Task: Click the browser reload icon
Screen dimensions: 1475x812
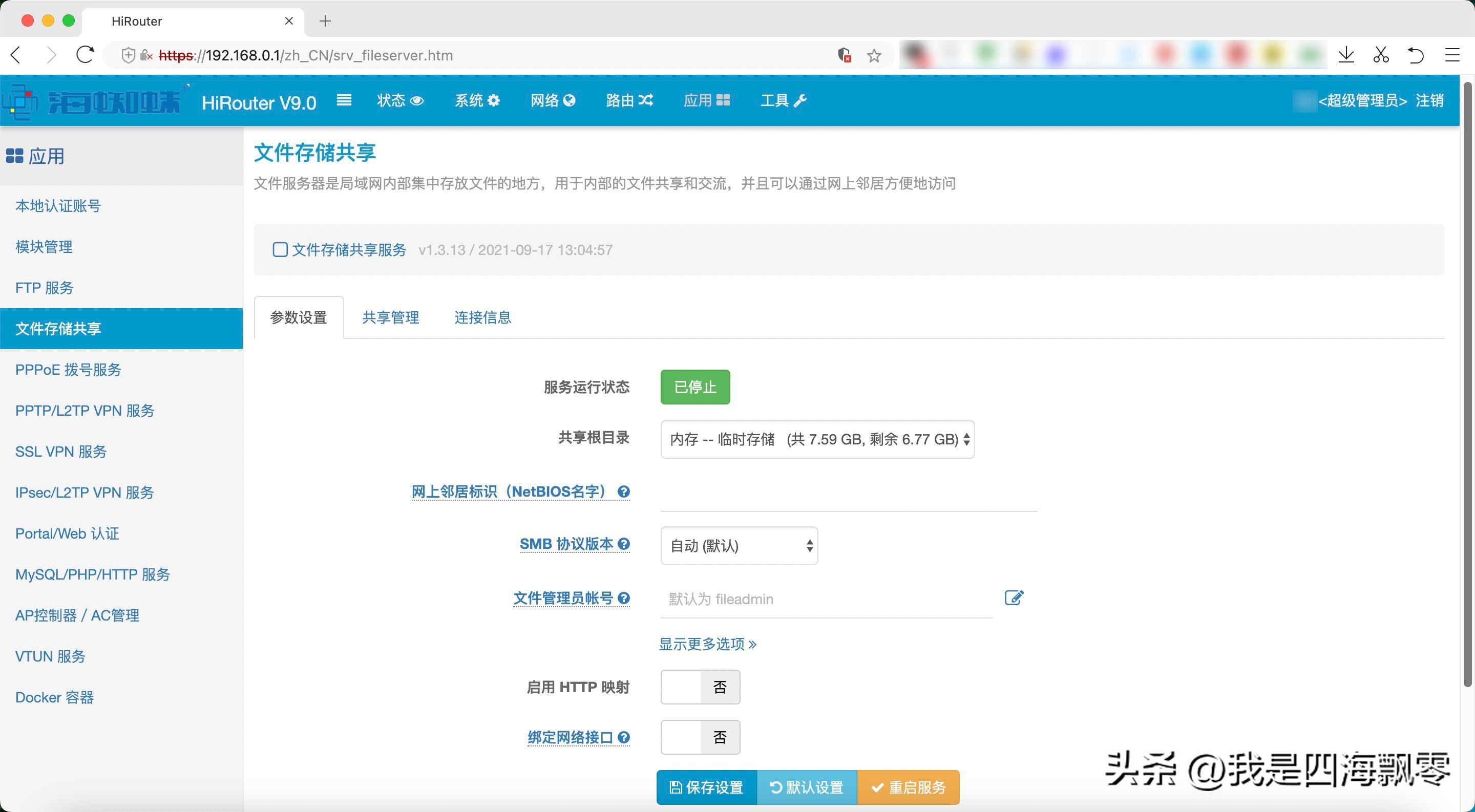Action: coord(85,55)
